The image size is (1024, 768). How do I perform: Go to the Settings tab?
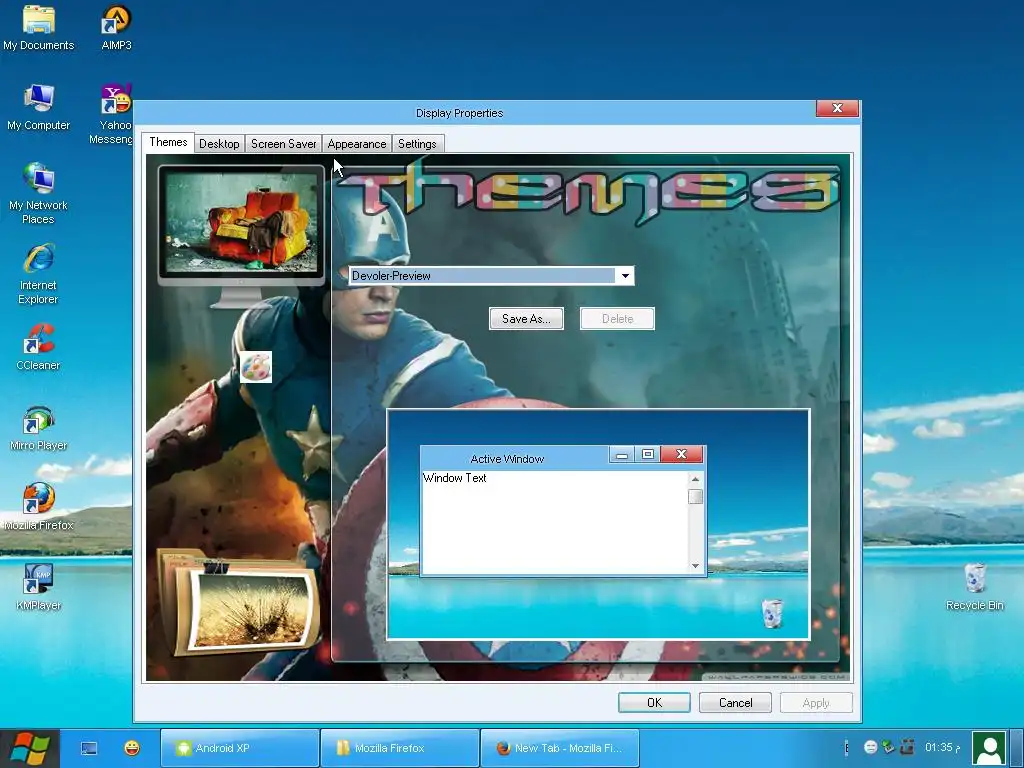(x=417, y=144)
